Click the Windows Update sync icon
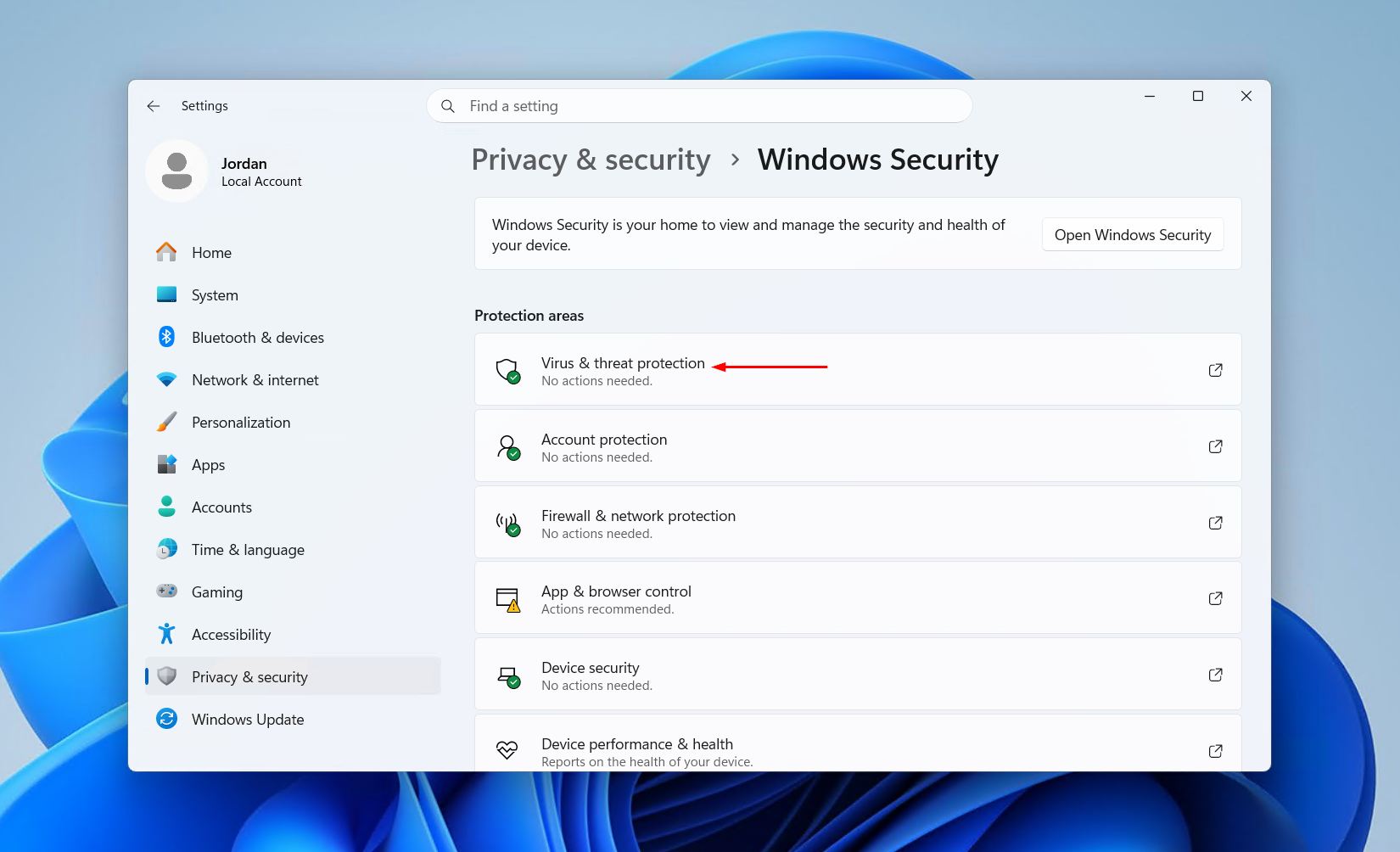The width and height of the screenshot is (1400, 852). 166,719
